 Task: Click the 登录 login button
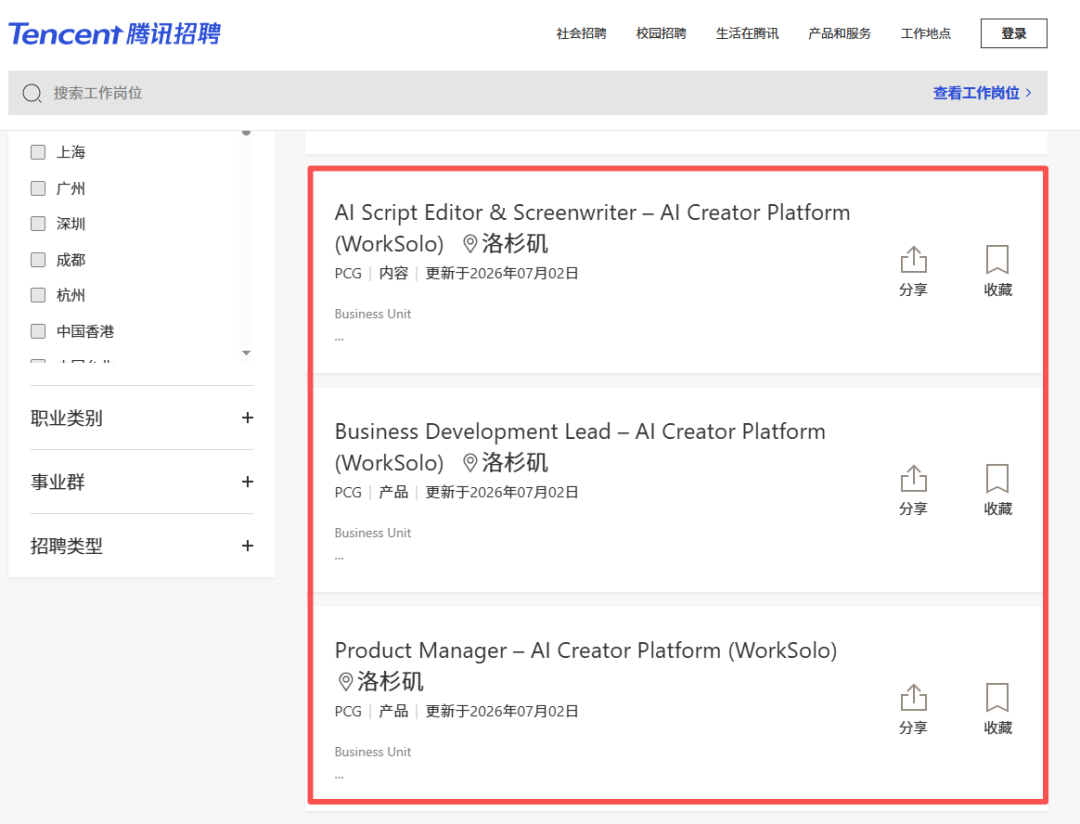1014,33
